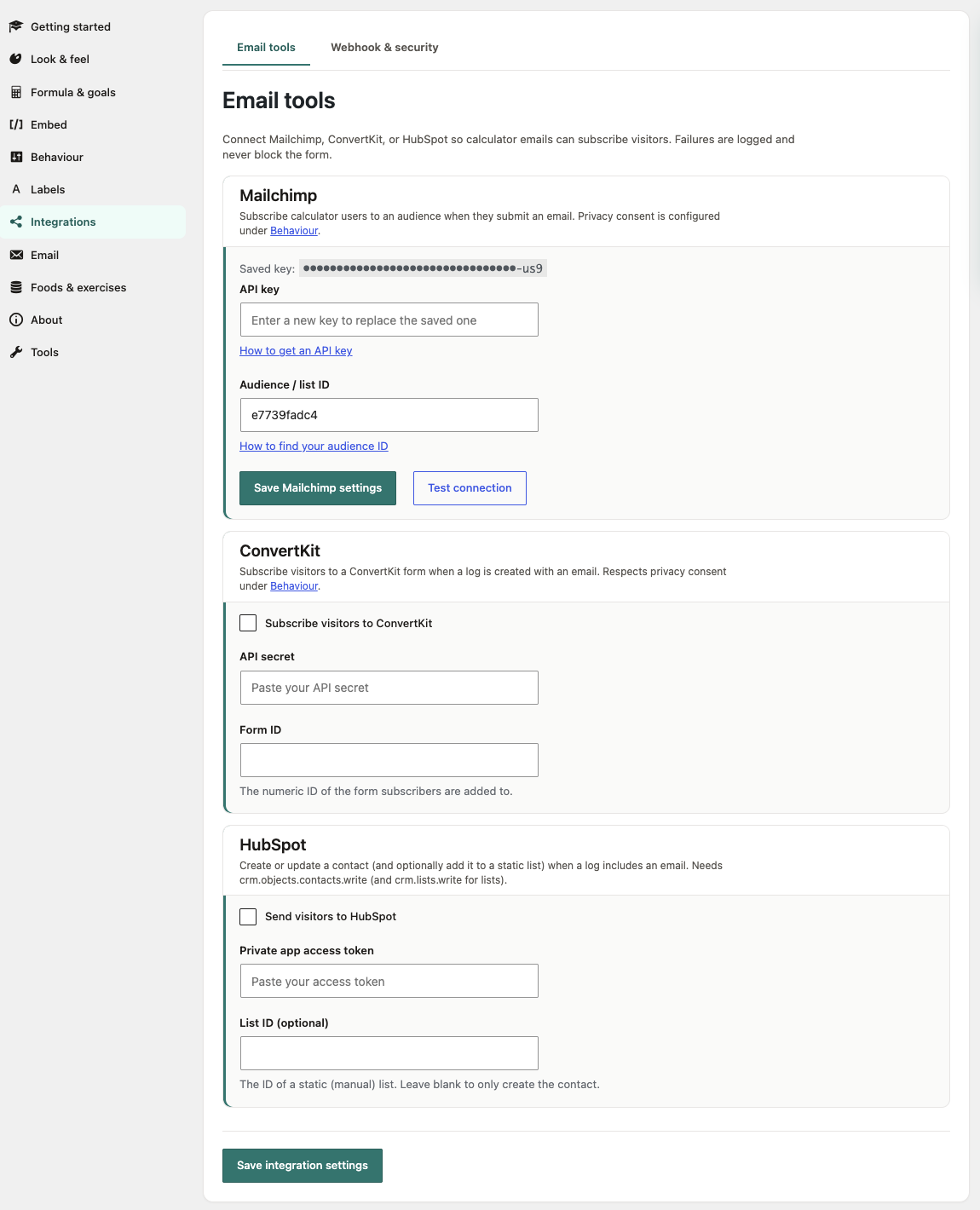This screenshot has height=1210, width=980.
Task: Click the numeric ID of the form help text
Action: click(376, 791)
